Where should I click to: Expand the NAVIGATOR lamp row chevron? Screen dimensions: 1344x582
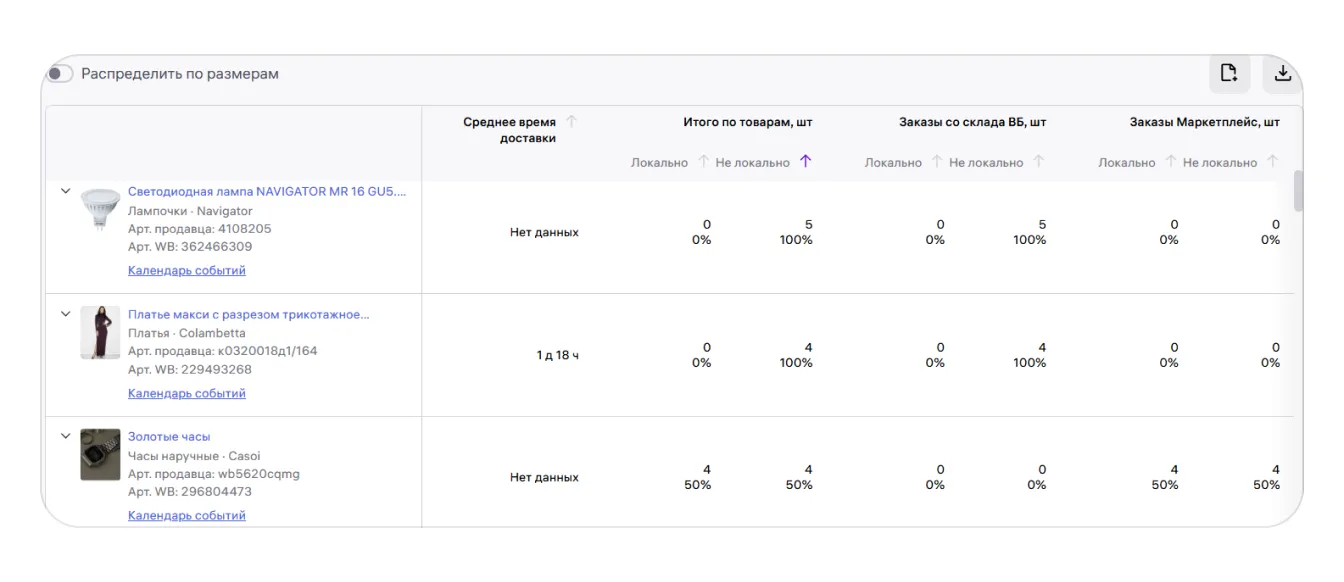[66, 191]
